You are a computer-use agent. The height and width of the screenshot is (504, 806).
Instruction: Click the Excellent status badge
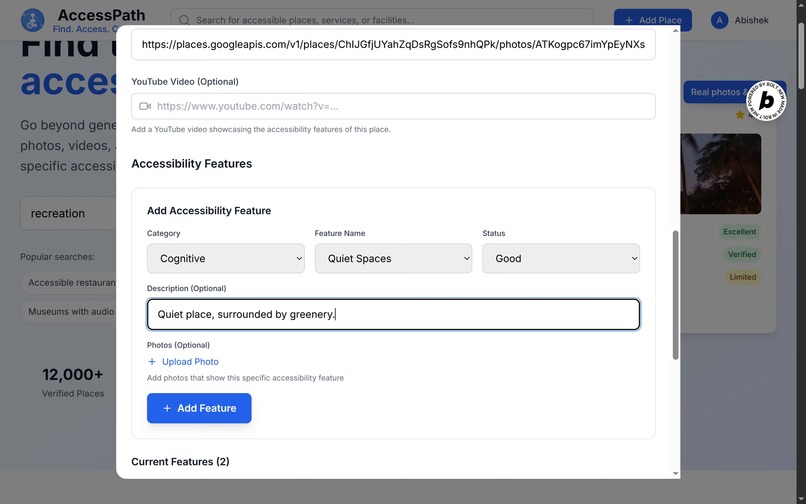point(740,231)
